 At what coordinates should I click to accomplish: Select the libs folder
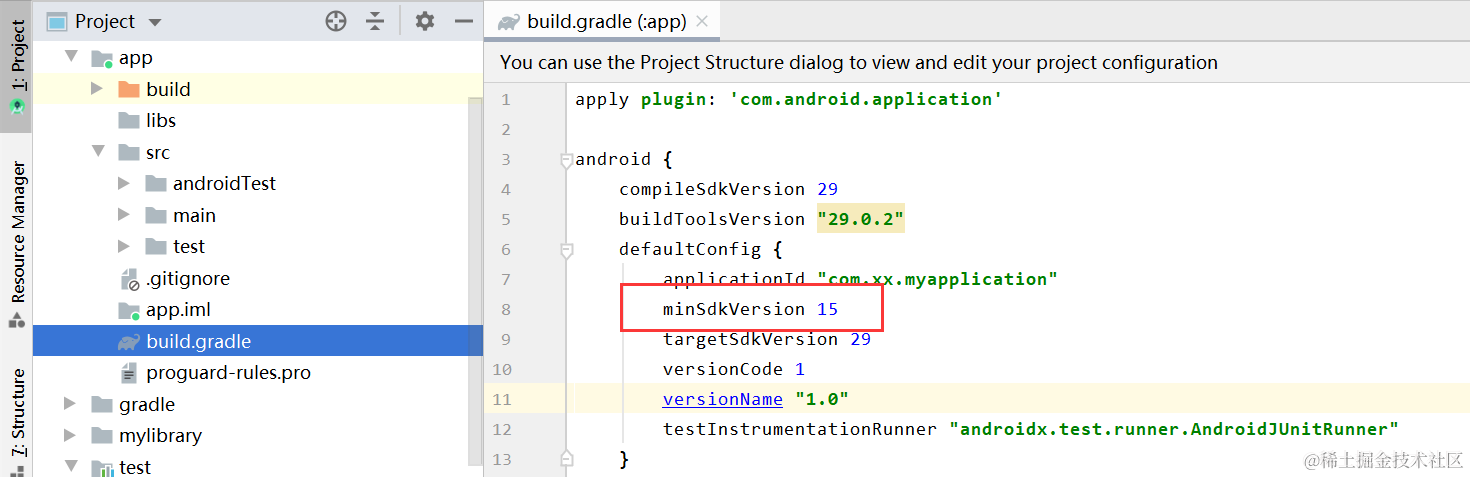[x=160, y=120]
